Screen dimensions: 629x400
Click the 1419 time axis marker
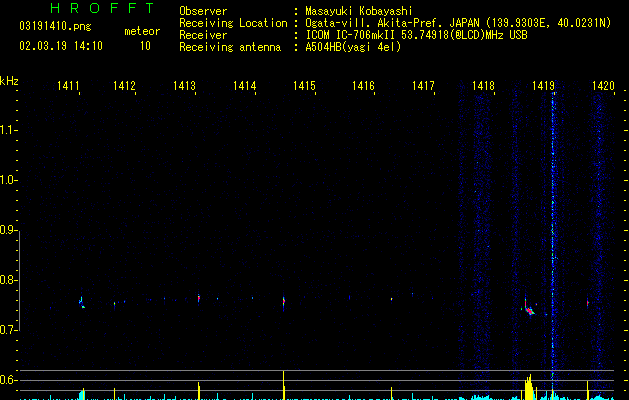click(543, 86)
